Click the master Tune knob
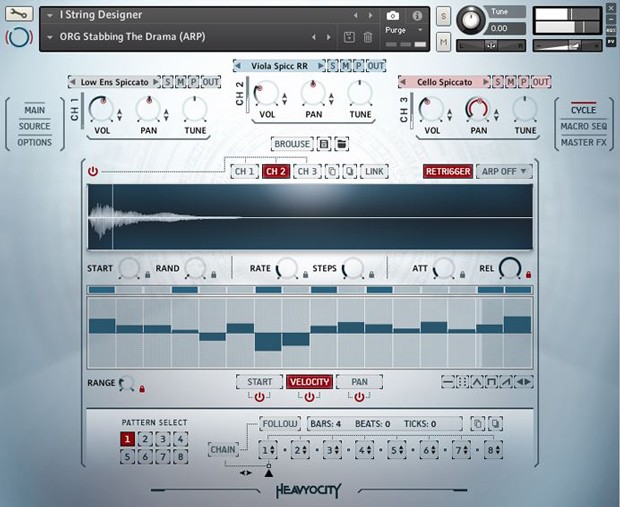Viewport: 620px width, 507px height. (x=471, y=20)
